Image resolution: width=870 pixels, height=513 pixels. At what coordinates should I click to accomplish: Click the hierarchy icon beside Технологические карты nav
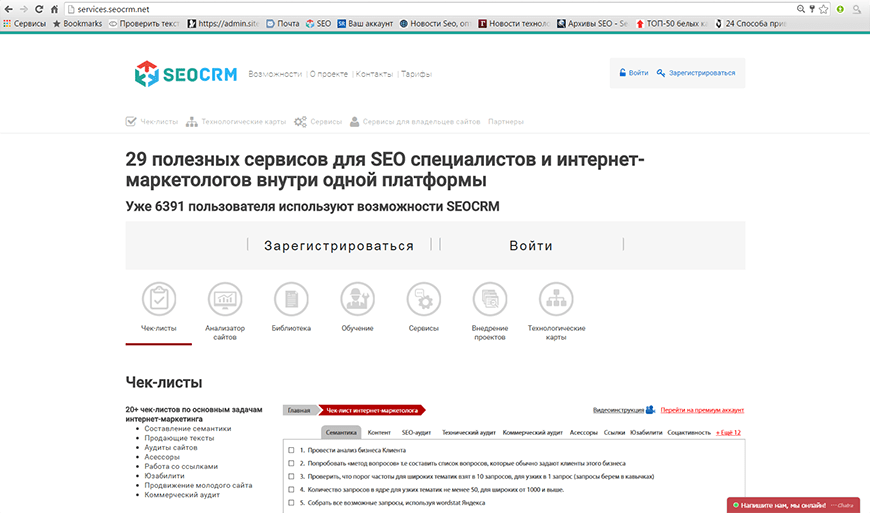pos(192,121)
